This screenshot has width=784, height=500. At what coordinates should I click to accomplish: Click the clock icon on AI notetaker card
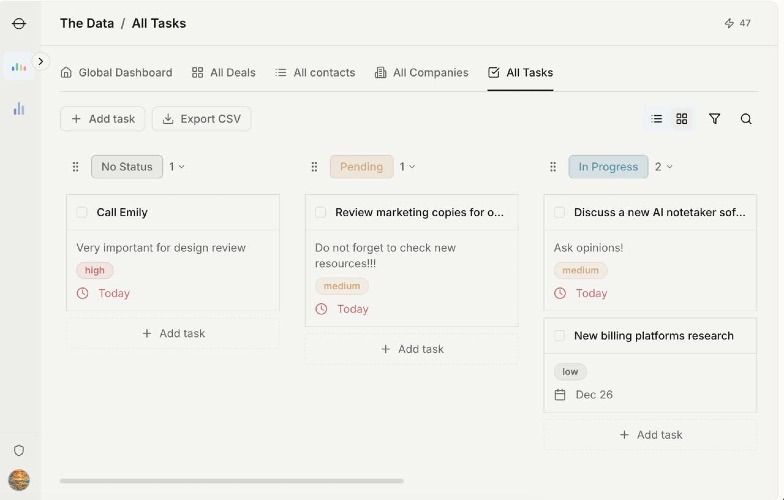tap(560, 293)
